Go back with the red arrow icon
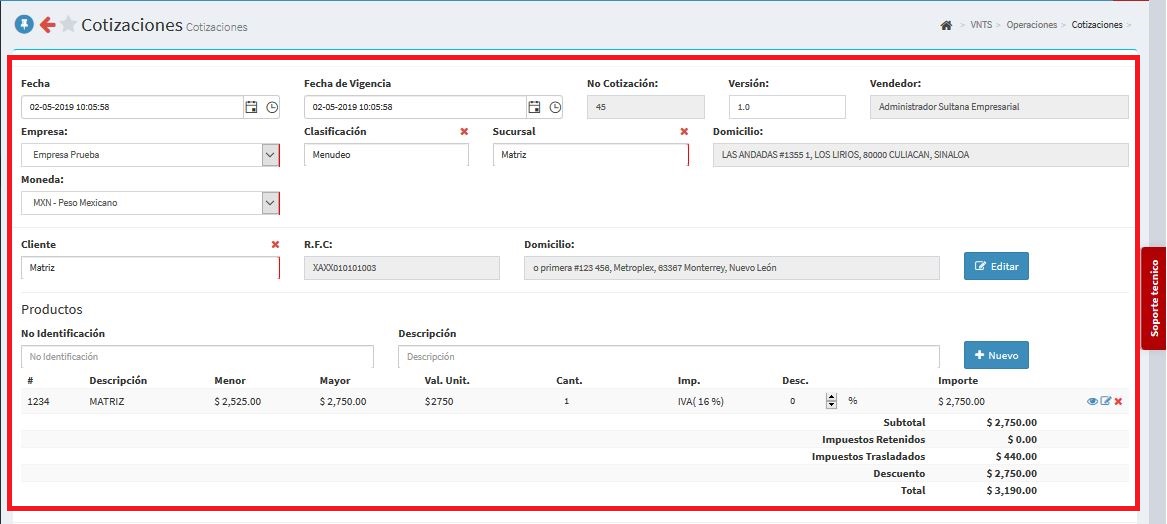Viewport: 1167px width, 524px height. point(48,25)
